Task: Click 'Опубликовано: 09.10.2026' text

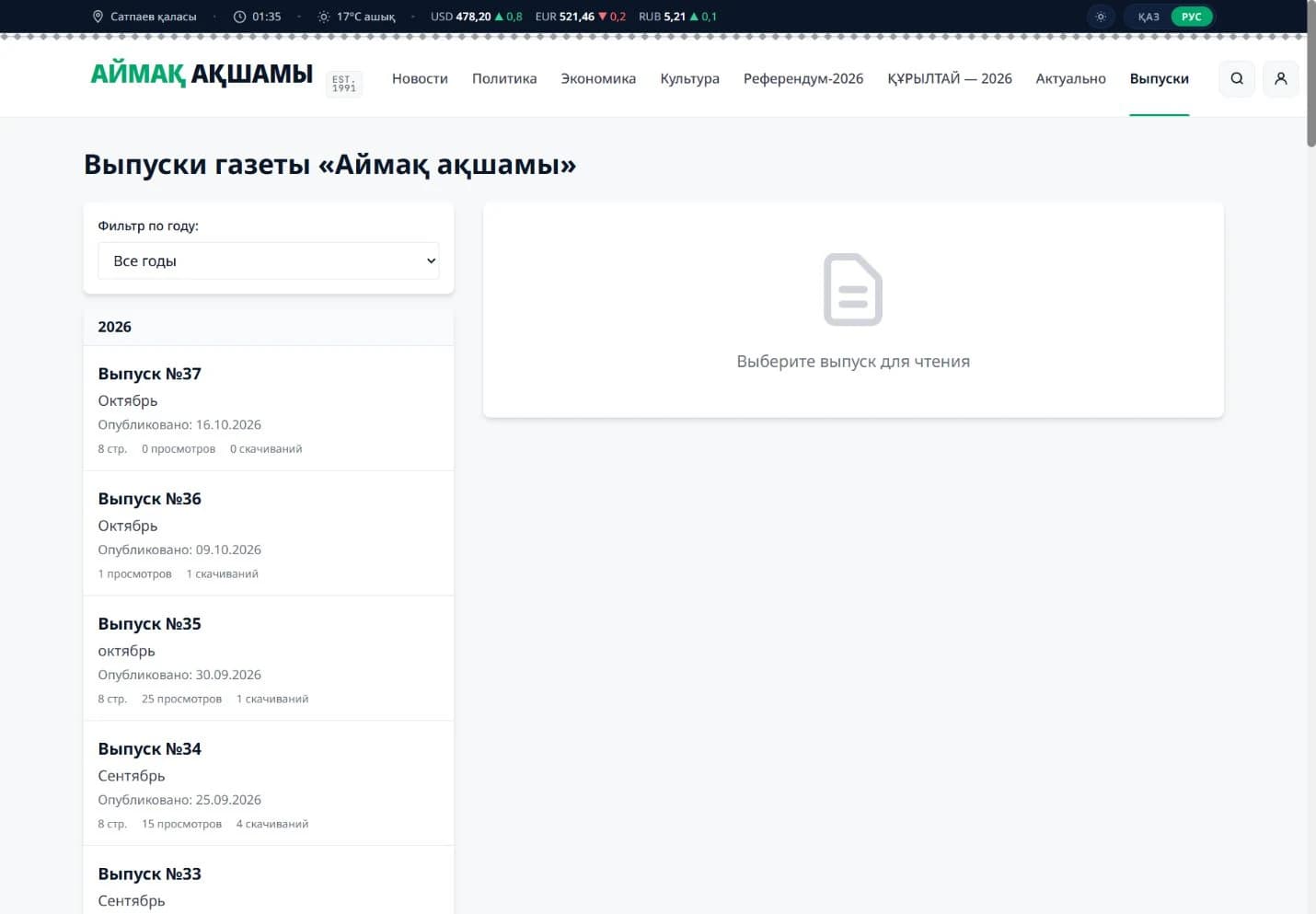Action: coord(179,550)
